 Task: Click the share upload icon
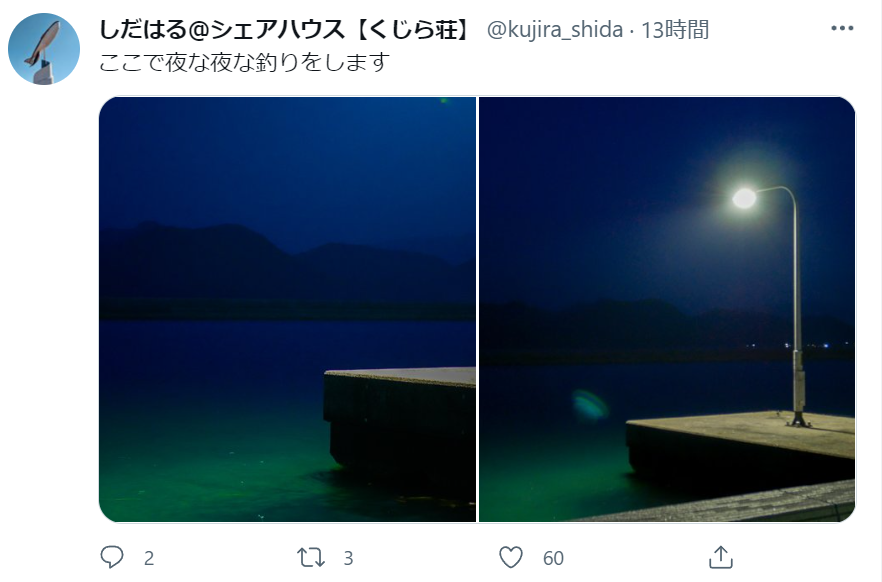pyautogui.click(x=721, y=557)
